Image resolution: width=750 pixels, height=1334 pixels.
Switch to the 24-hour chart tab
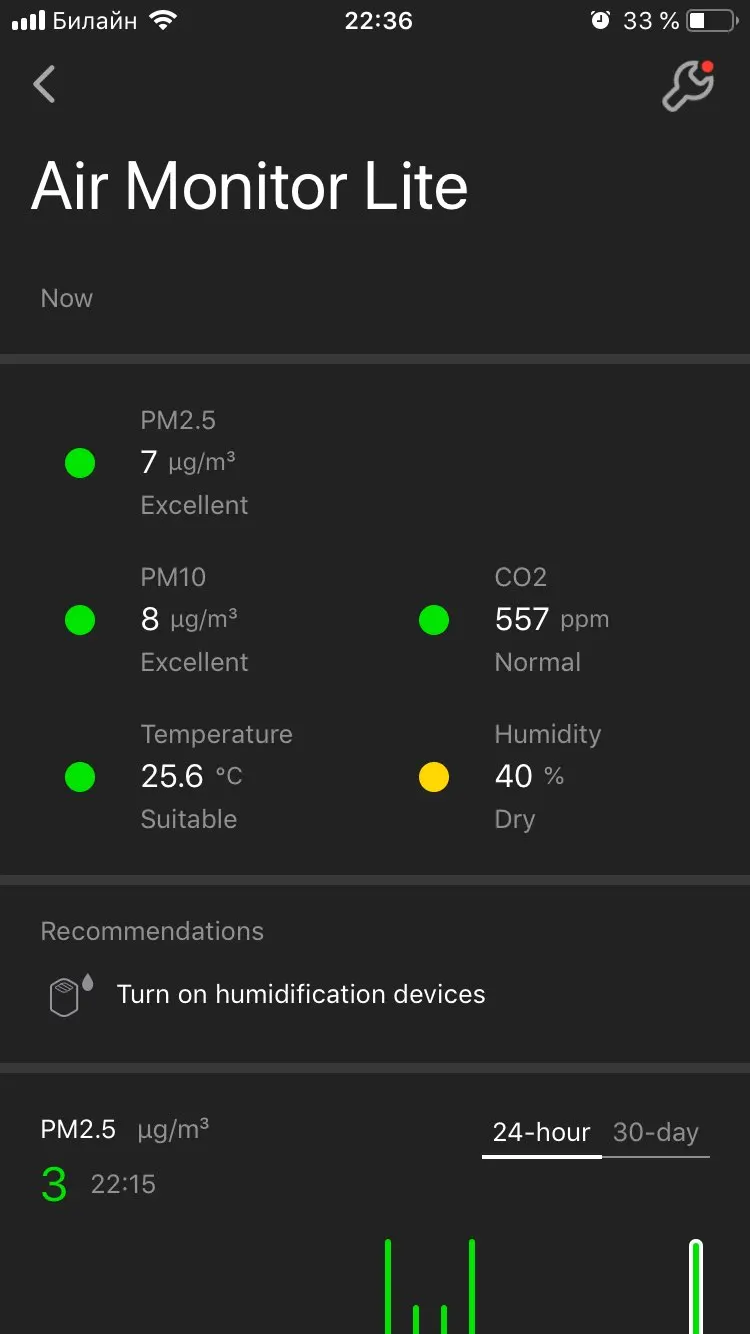coord(541,1132)
